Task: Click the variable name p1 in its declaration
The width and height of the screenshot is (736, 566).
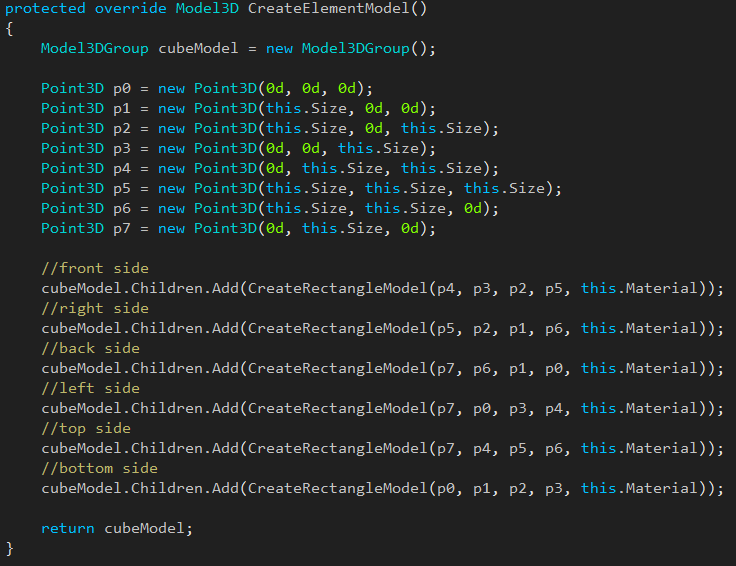Action: click(x=122, y=108)
